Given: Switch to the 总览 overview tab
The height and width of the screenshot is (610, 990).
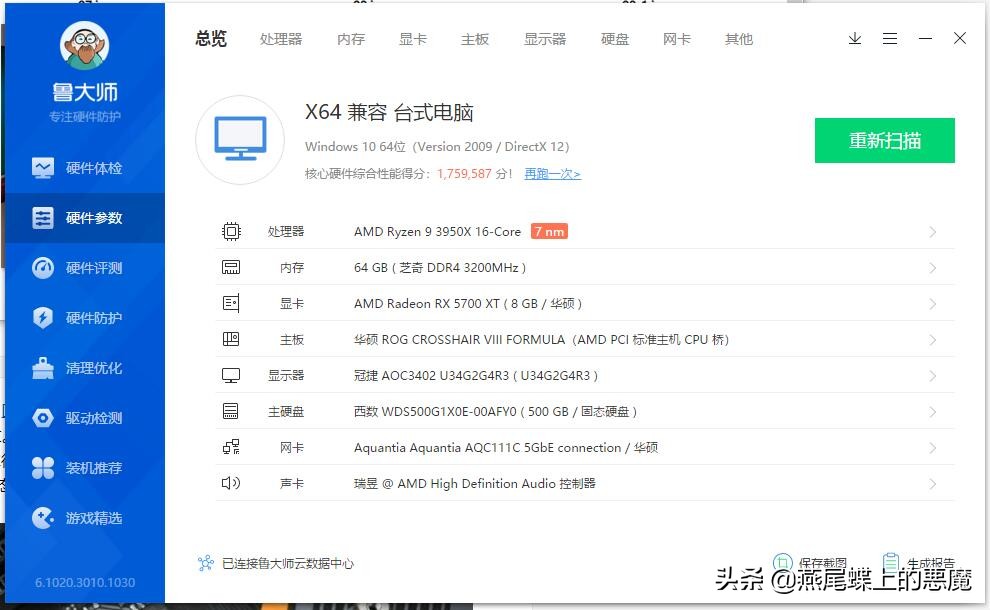Looking at the screenshot, I should [x=211, y=39].
